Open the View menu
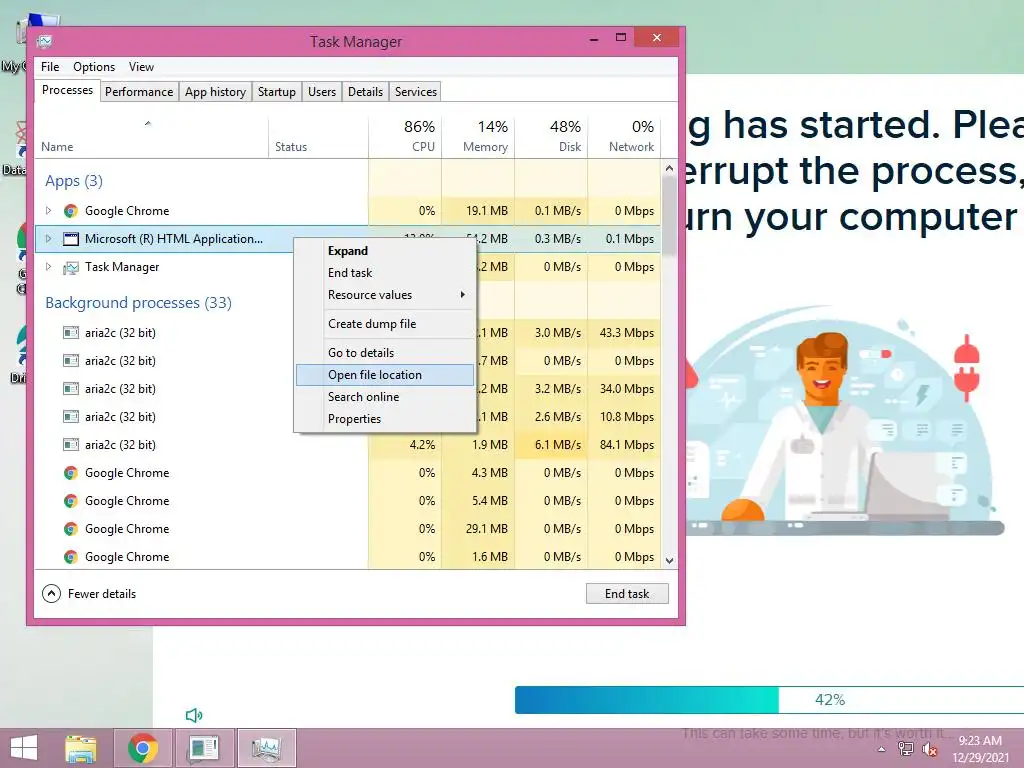 pyautogui.click(x=141, y=67)
